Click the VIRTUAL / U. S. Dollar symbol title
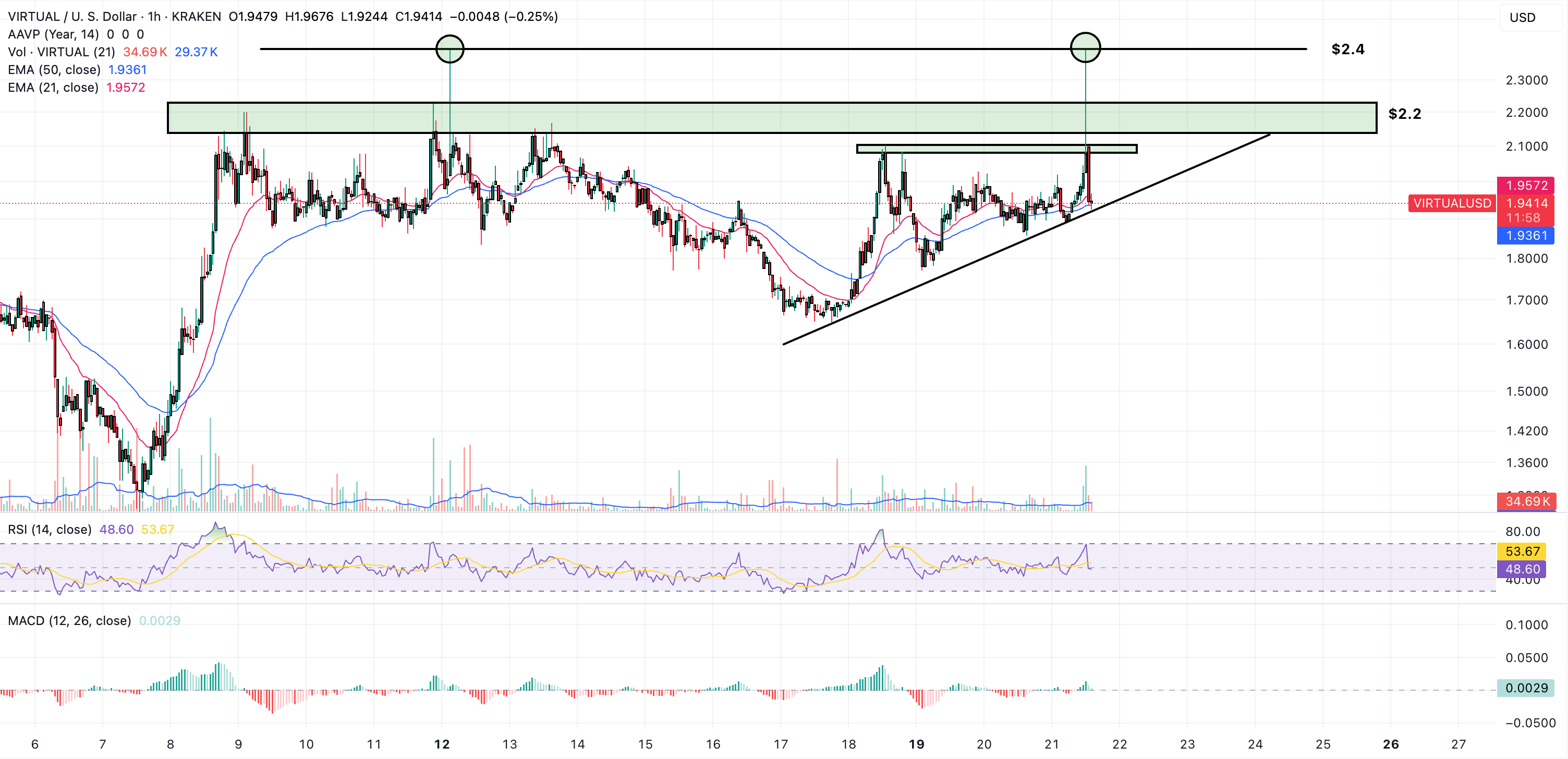This screenshot has height=759, width=1568. (72, 17)
